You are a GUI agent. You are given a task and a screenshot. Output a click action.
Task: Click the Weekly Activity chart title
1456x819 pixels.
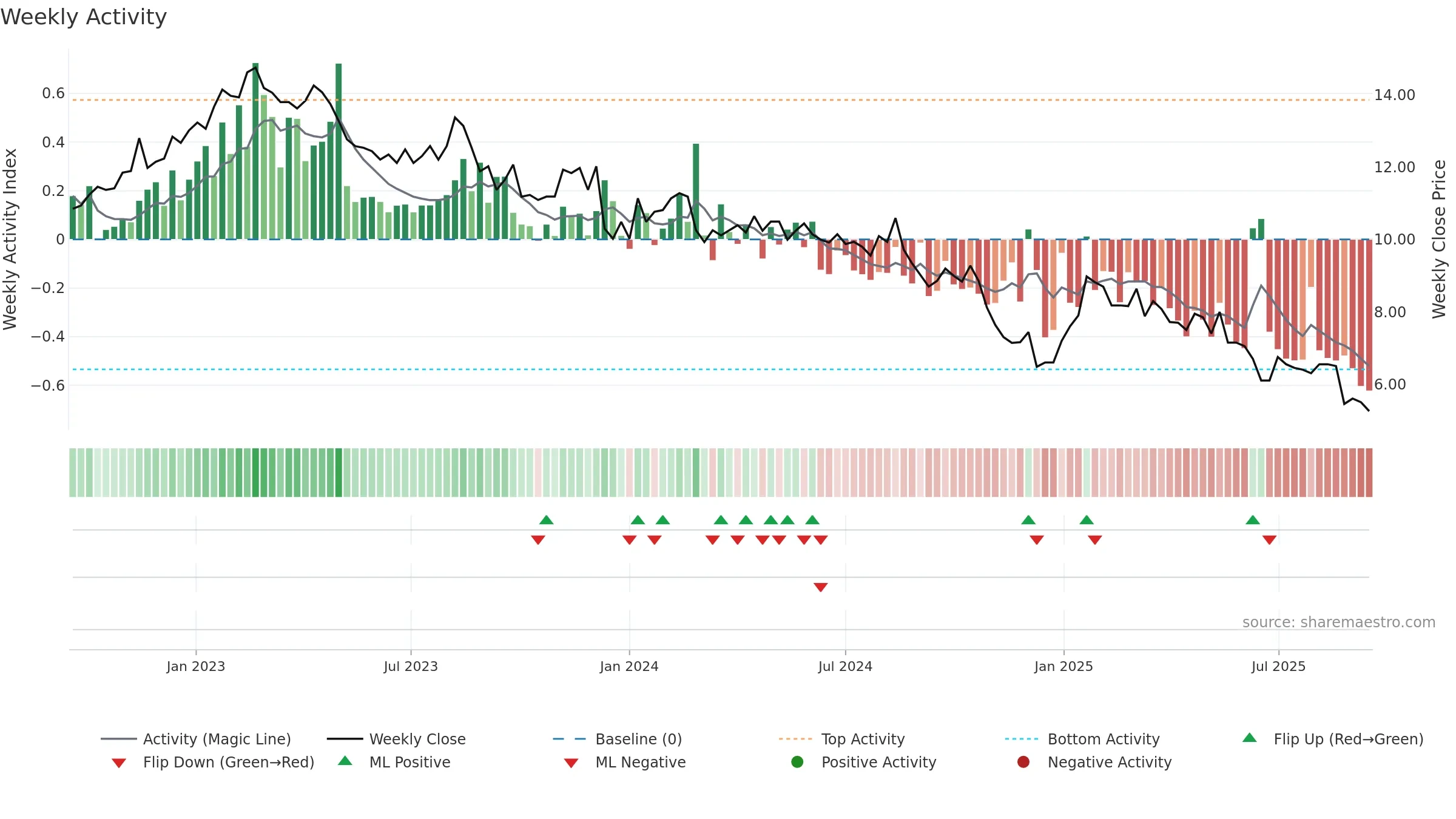pyautogui.click(x=84, y=17)
